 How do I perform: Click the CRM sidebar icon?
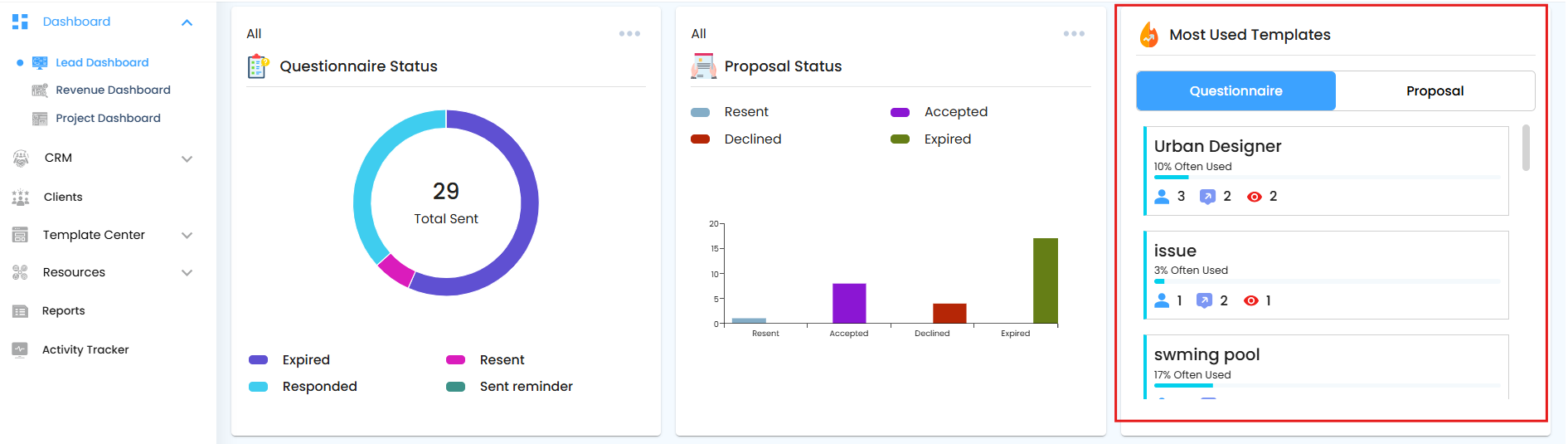tap(21, 158)
